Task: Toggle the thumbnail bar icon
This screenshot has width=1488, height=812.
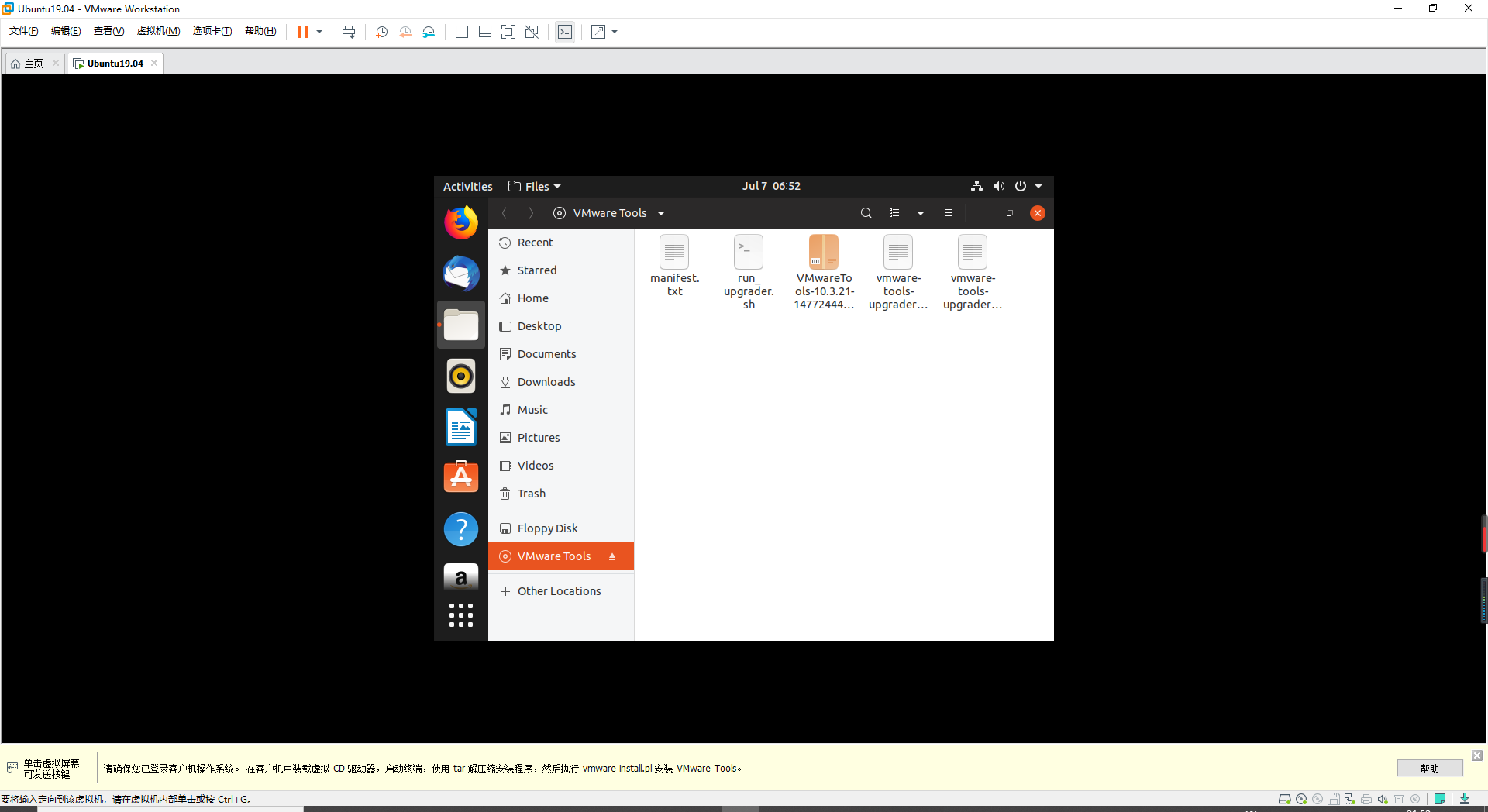Action: tap(485, 32)
